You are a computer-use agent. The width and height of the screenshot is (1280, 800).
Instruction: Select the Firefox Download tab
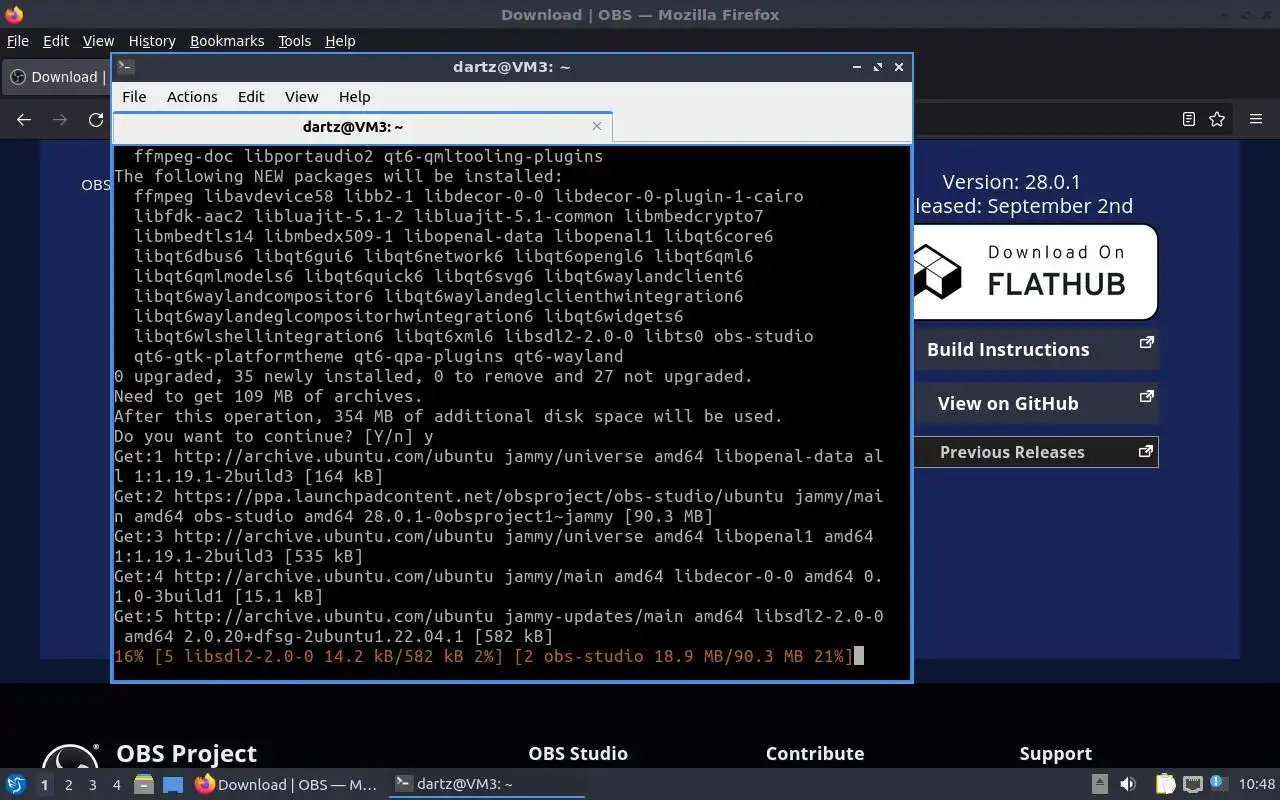tap(56, 77)
